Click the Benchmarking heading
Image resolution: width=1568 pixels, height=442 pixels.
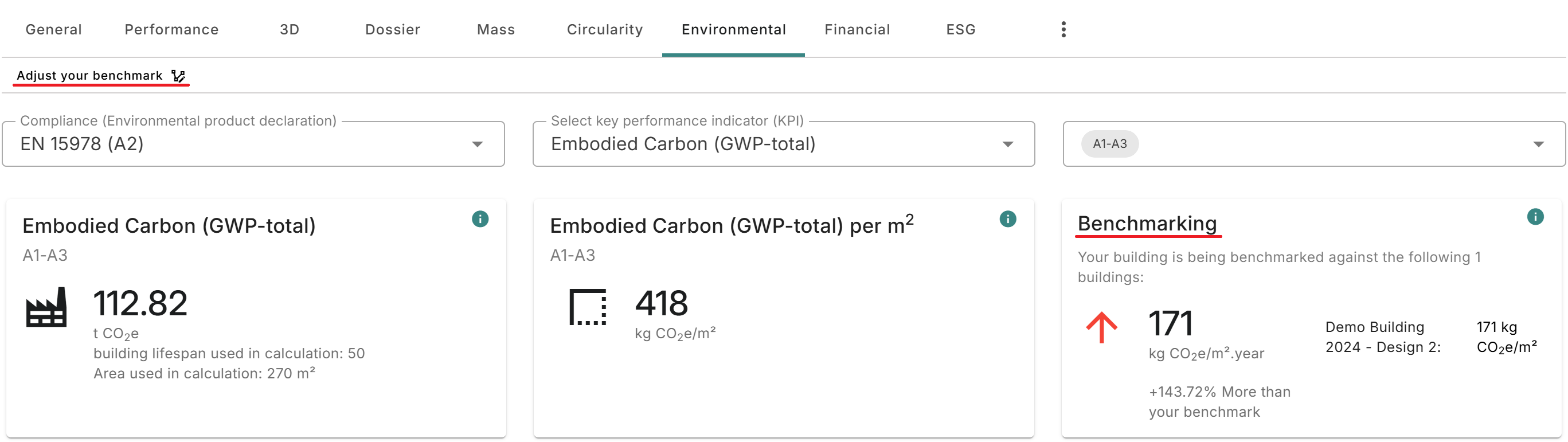[1147, 224]
